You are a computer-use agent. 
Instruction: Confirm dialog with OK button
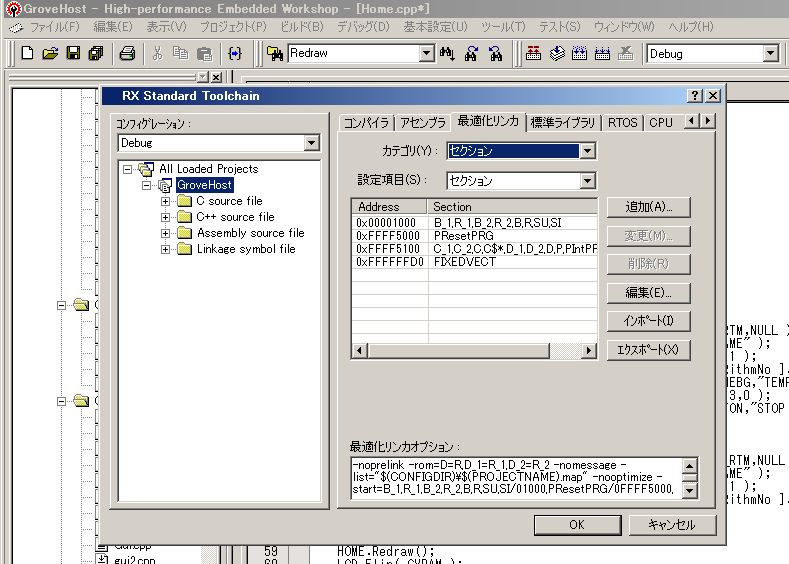click(x=577, y=525)
